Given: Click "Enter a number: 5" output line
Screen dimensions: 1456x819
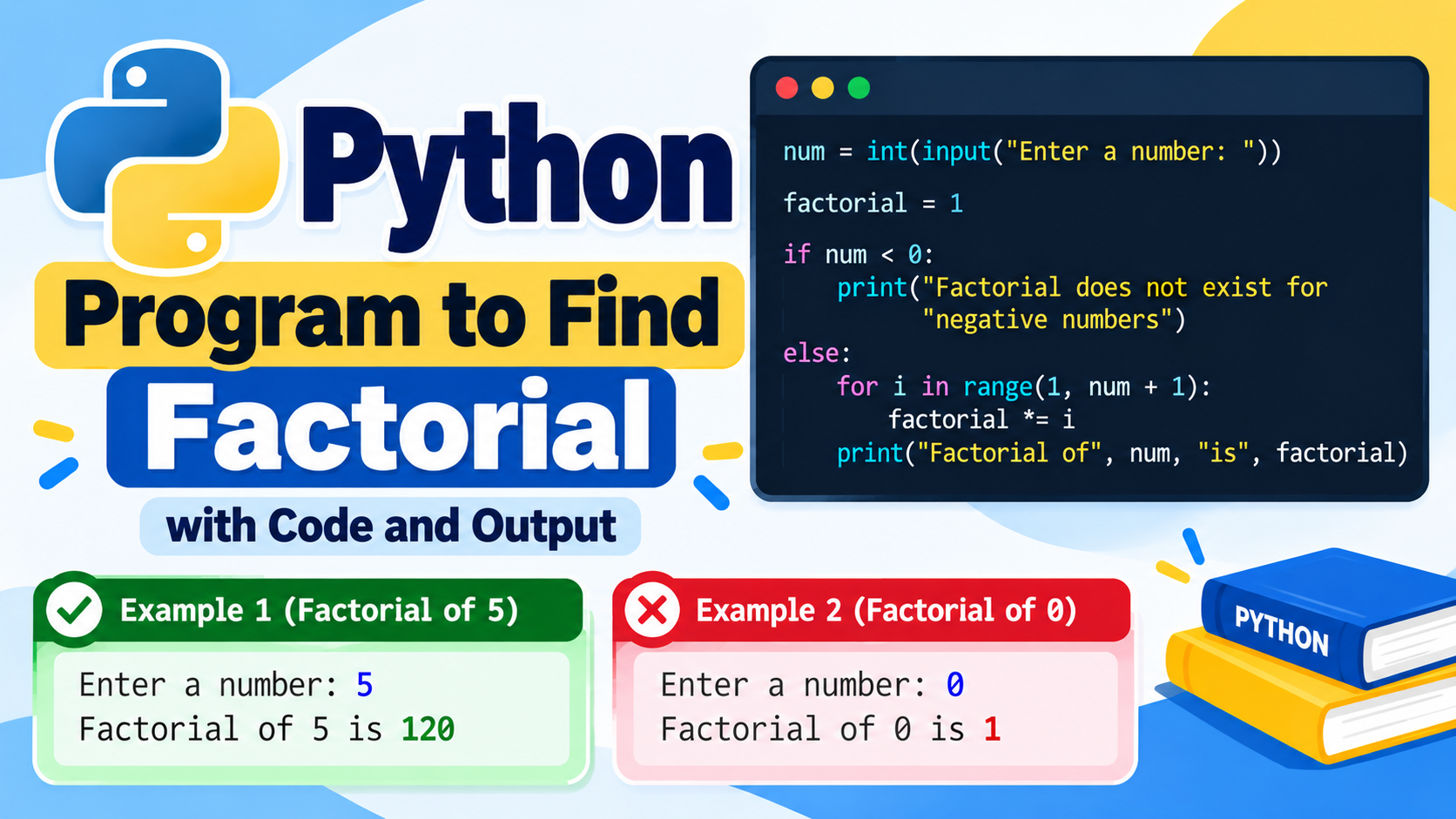Looking at the screenshot, I should (x=226, y=685).
